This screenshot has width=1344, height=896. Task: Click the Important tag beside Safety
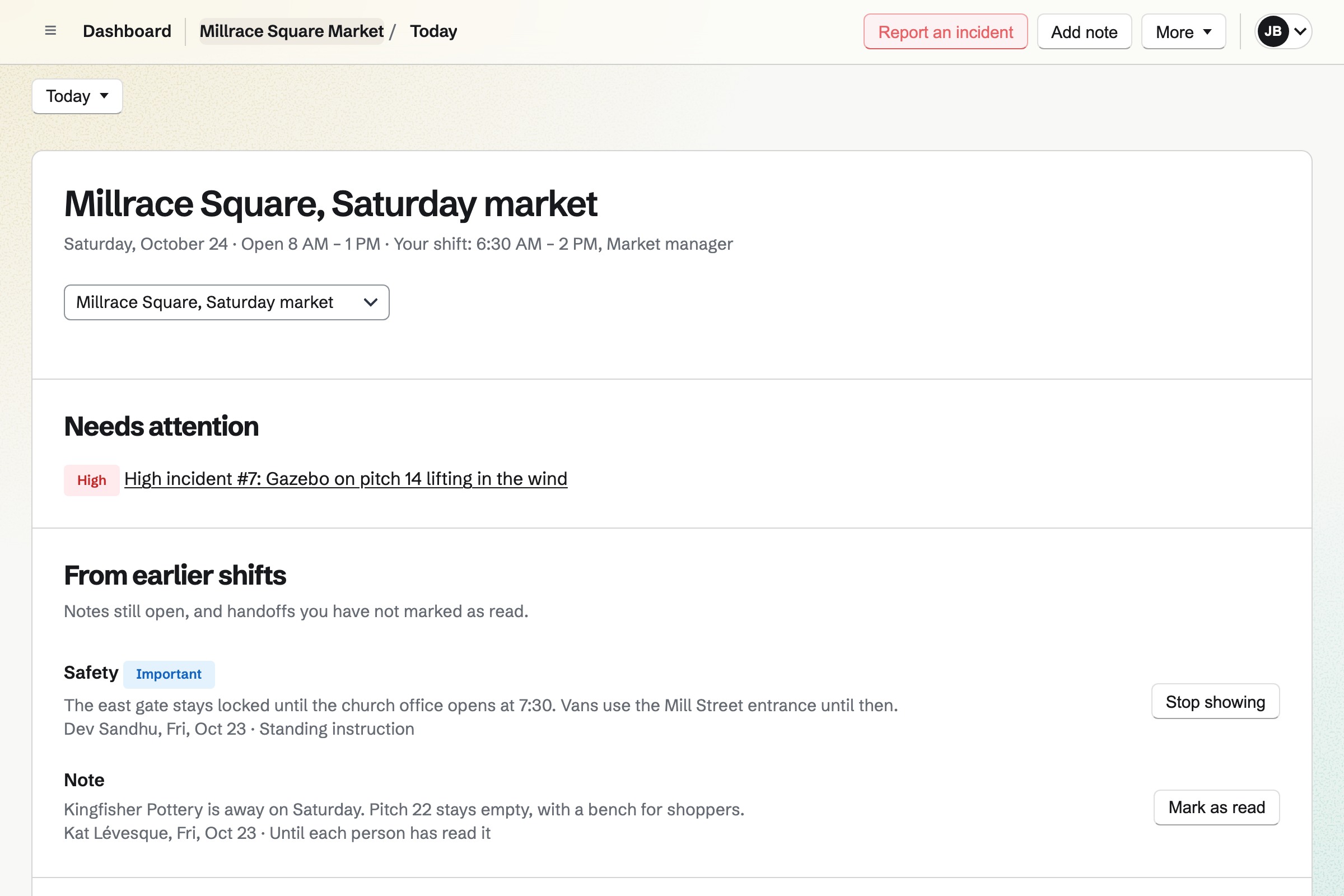coord(169,674)
